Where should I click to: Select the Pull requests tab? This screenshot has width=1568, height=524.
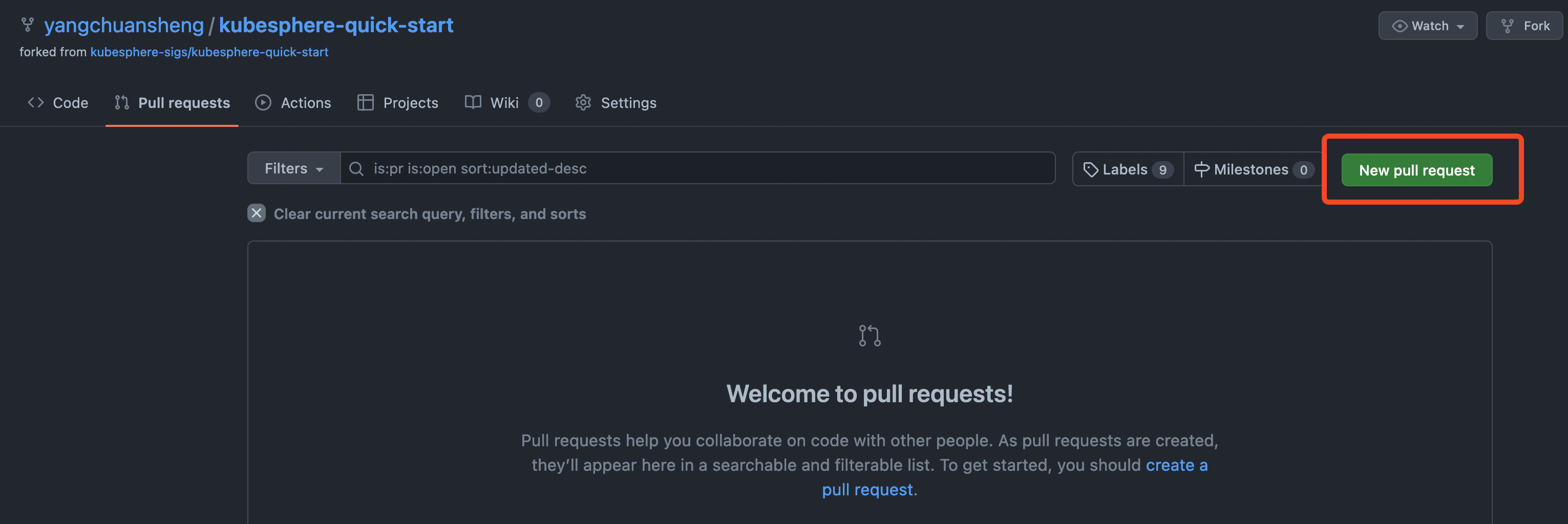(x=172, y=103)
